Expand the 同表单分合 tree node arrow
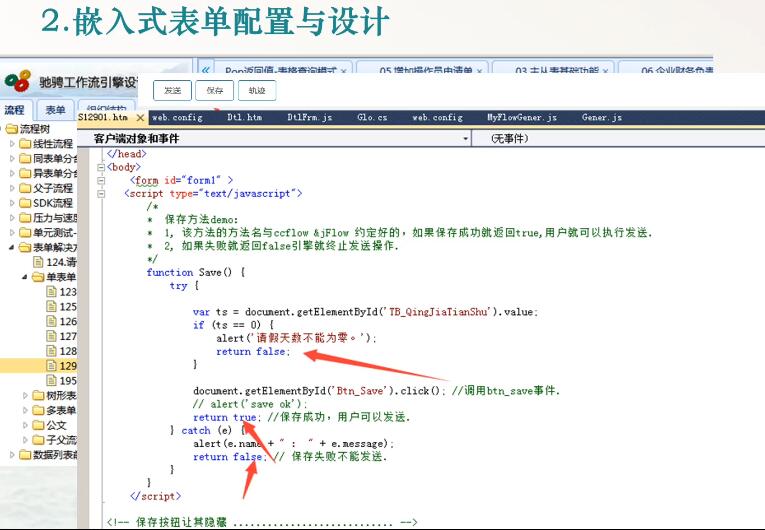Screen dimensions: 765x530 coord(12,158)
